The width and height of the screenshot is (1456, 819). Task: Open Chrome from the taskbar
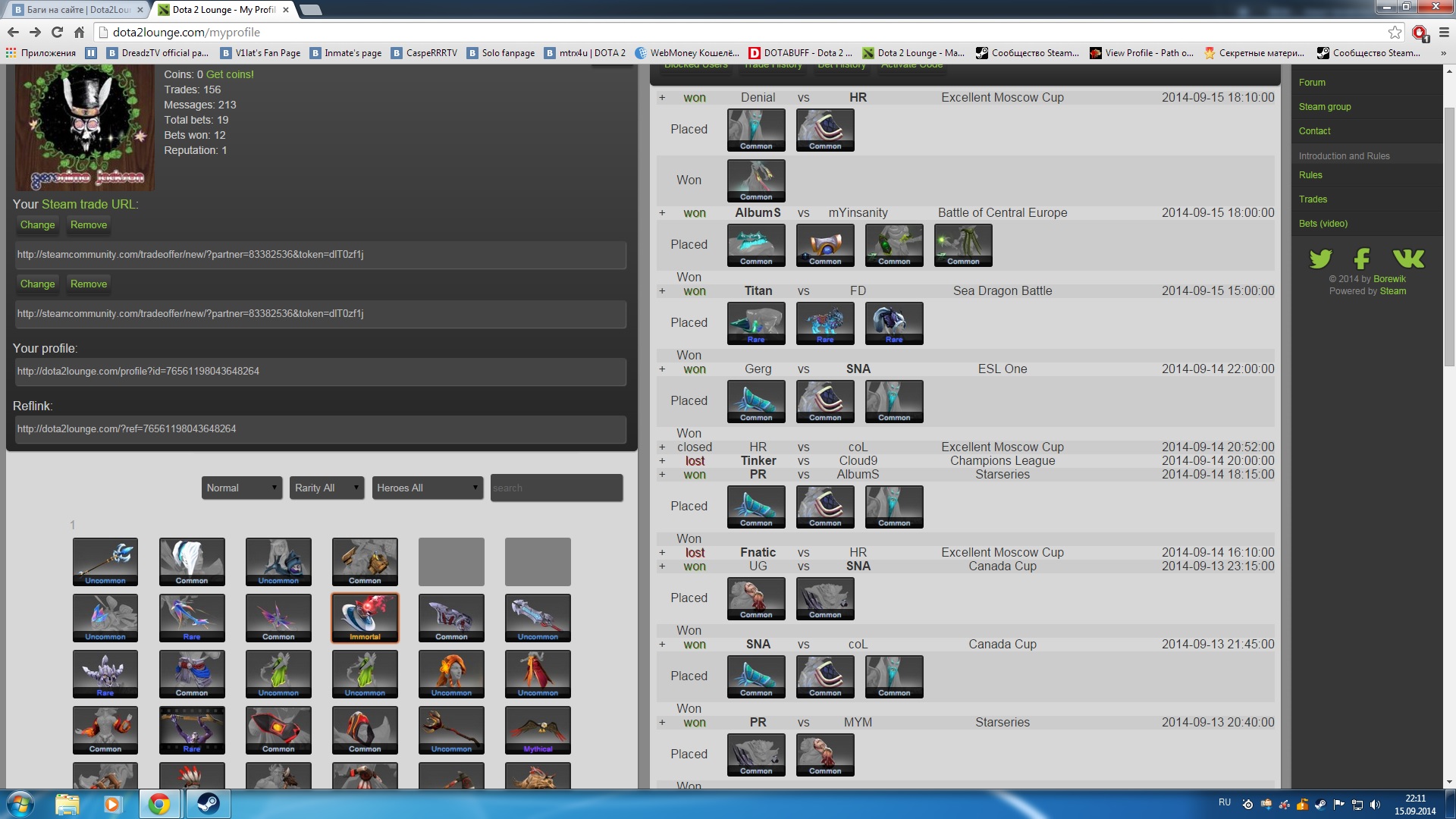pos(159,804)
